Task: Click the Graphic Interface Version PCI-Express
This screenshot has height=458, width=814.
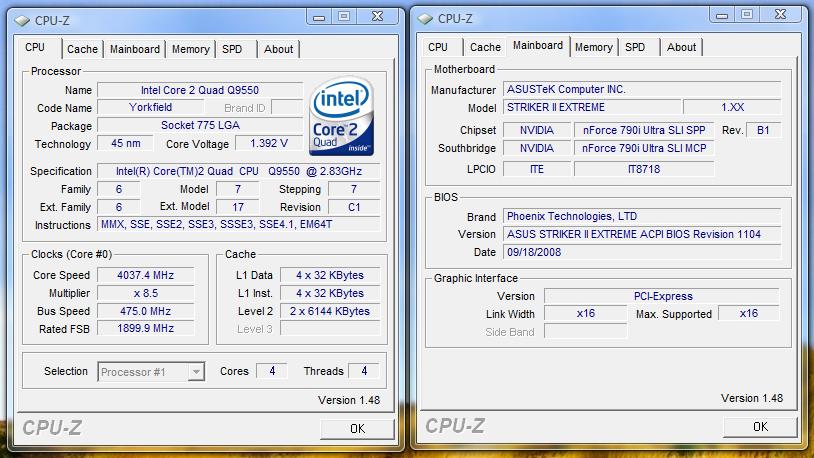Action: tap(662, 296)
